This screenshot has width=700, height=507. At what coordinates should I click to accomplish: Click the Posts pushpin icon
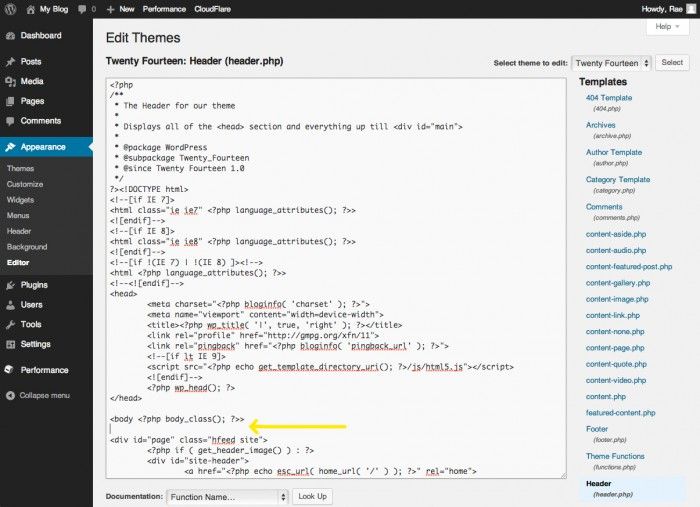[10, 62]
